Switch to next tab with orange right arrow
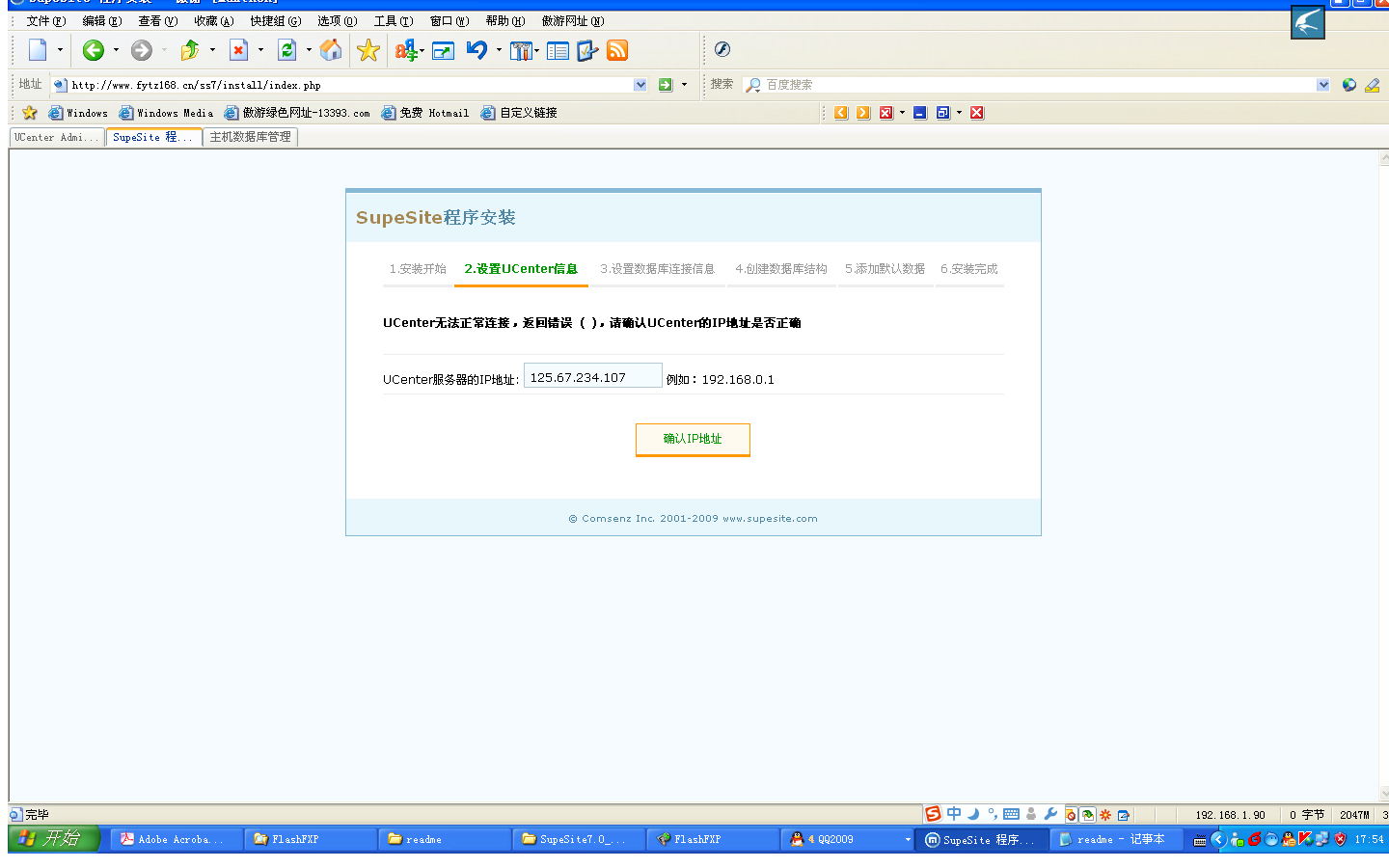 pyautogui.click(x=863, y=113)
